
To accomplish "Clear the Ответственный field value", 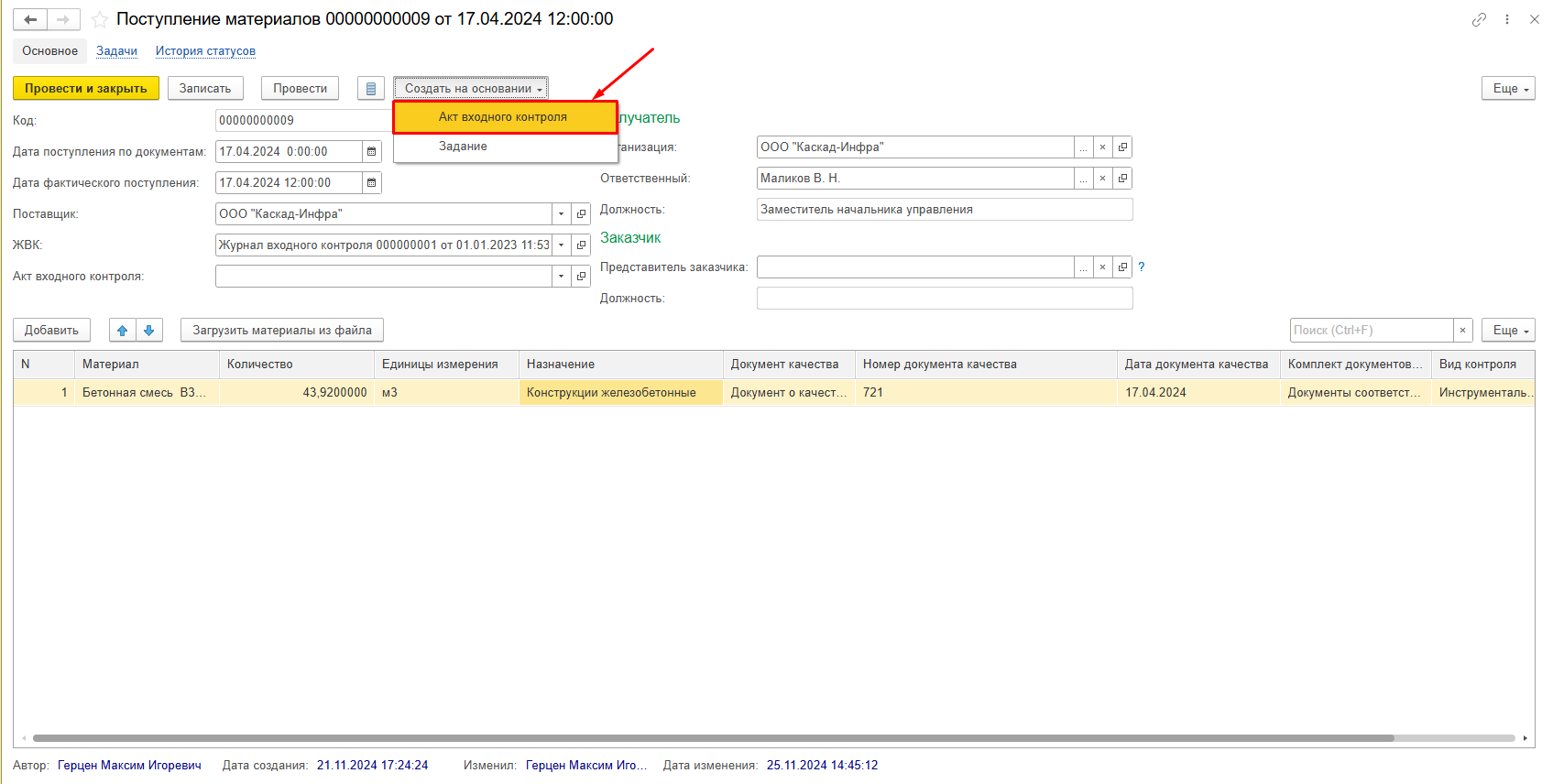I will [x=1102, y=179].
